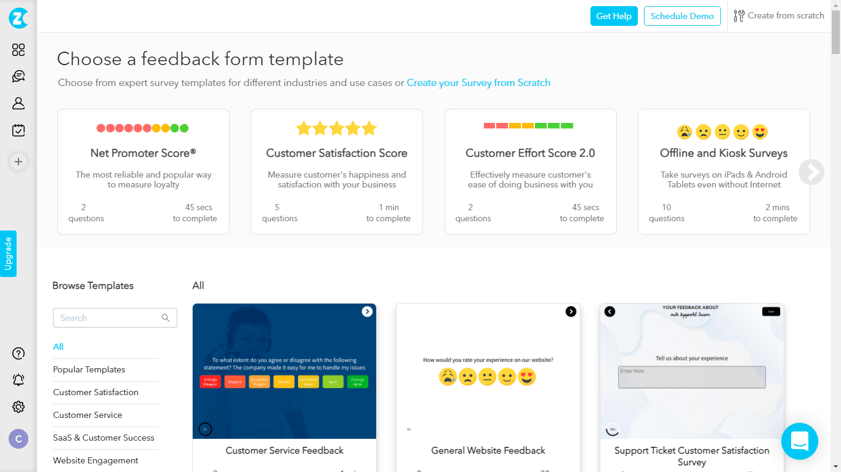The width and height of the screenshot is (841, 472).
Task: Select Customer Satisfaction category
Action: pos(95,392)
